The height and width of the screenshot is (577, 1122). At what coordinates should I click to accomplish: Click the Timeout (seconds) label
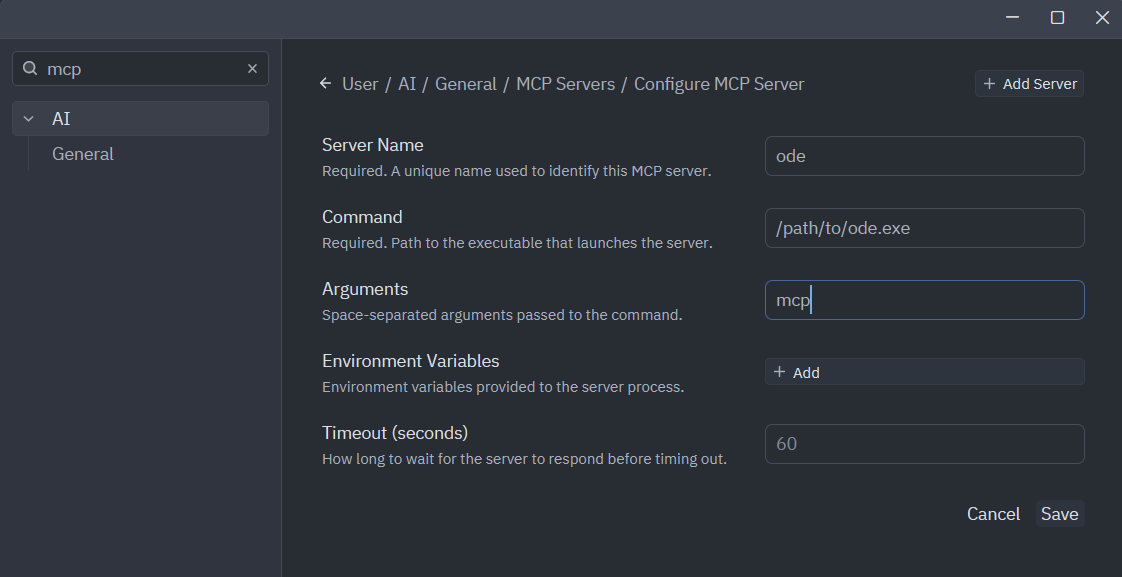[x=395, y=433]
